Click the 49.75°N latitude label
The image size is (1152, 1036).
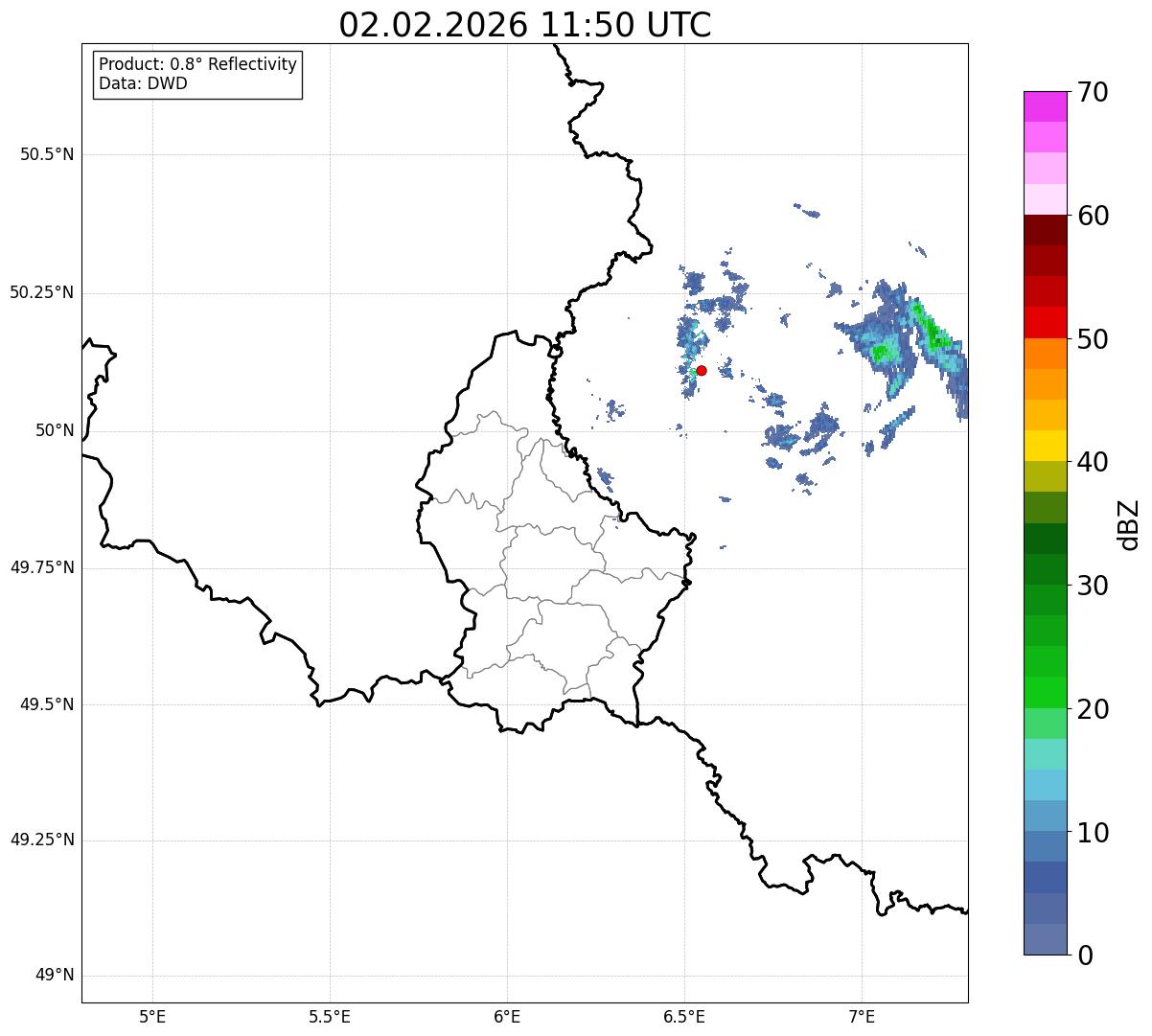click(x=41, y=567)
